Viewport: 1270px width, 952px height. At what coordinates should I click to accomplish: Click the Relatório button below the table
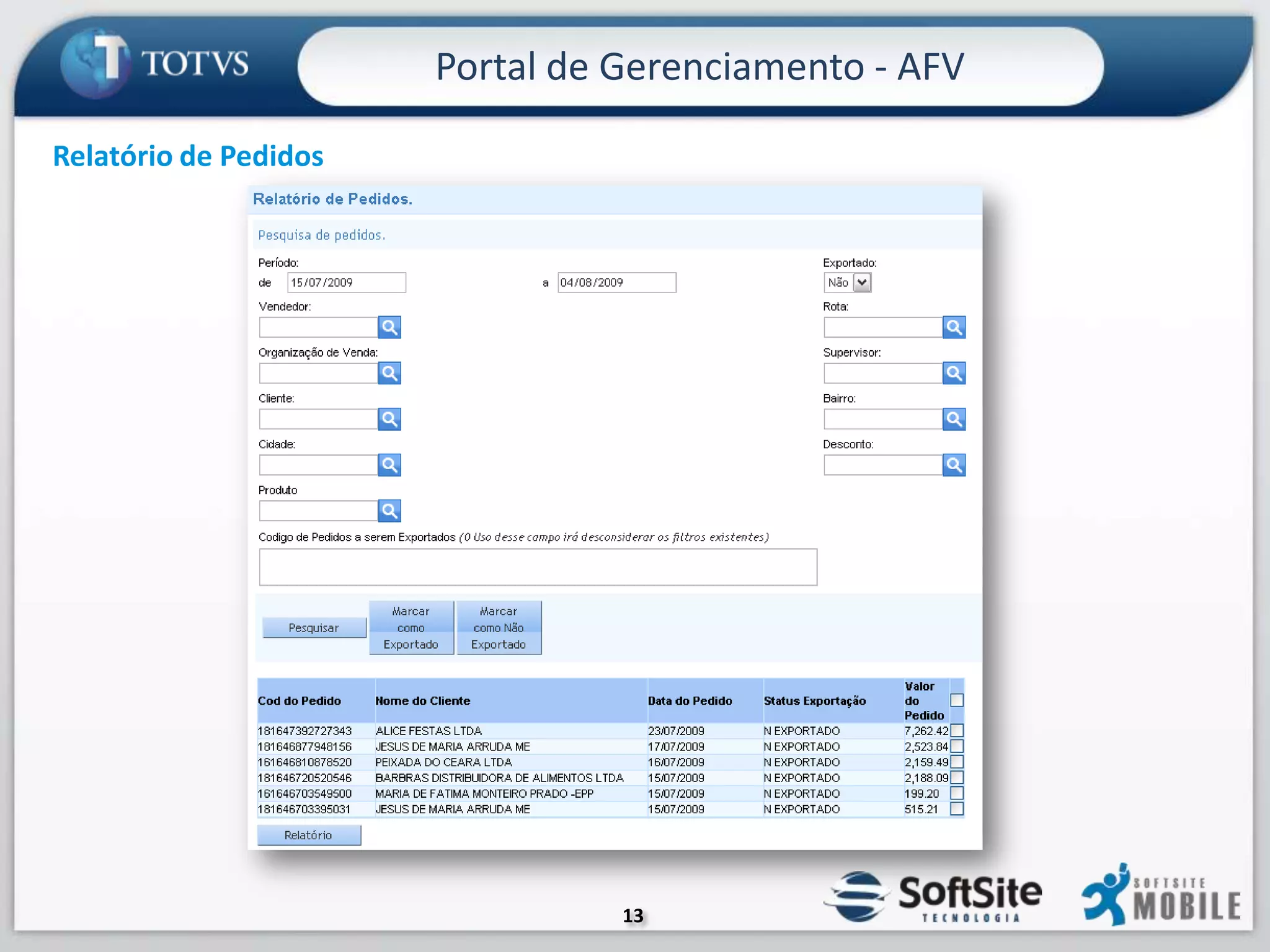pos(309,835)
